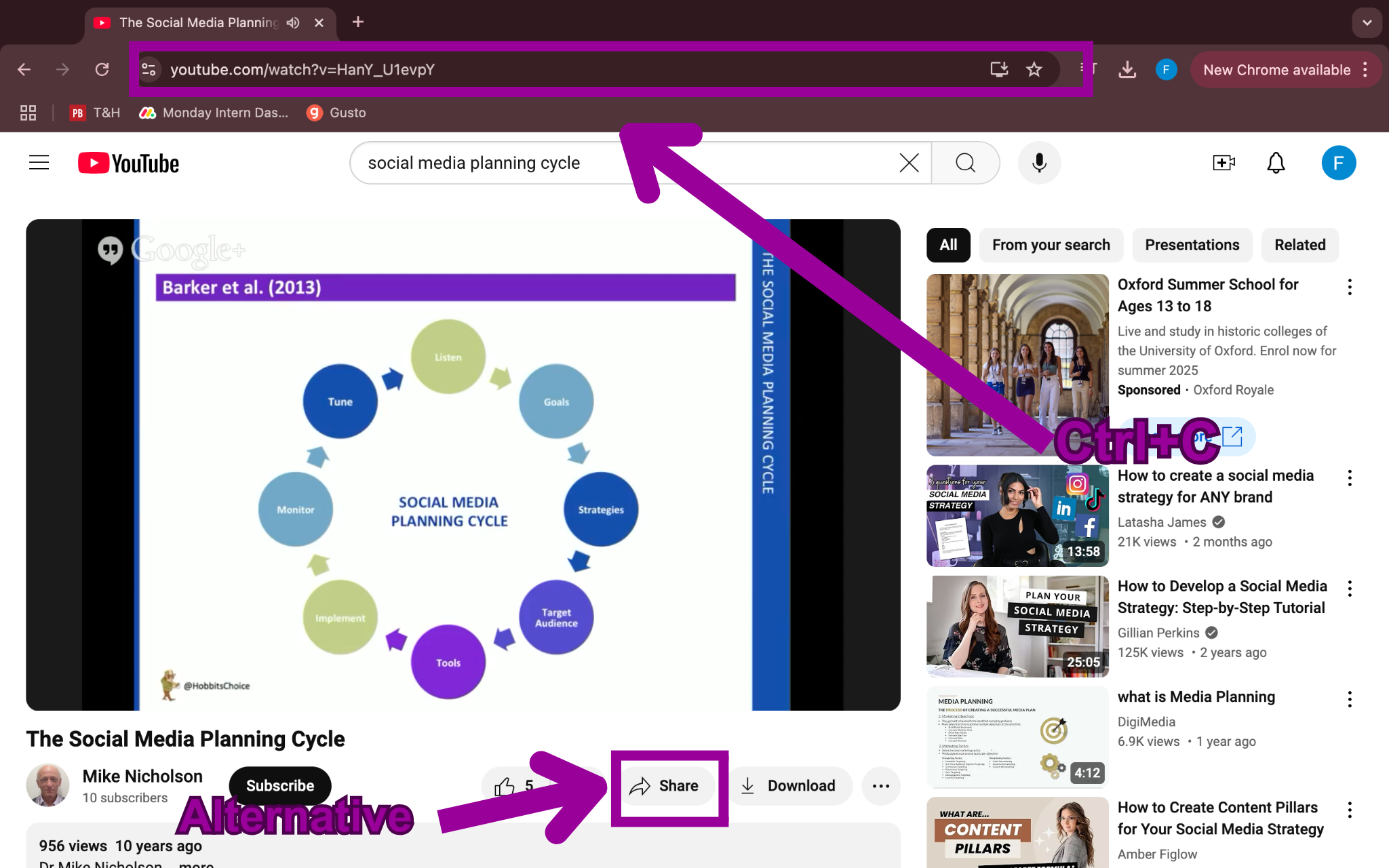This screenshot has width=1389, height=868.
Task: Click the Subscribe button
Action: [x=280, y=786]
